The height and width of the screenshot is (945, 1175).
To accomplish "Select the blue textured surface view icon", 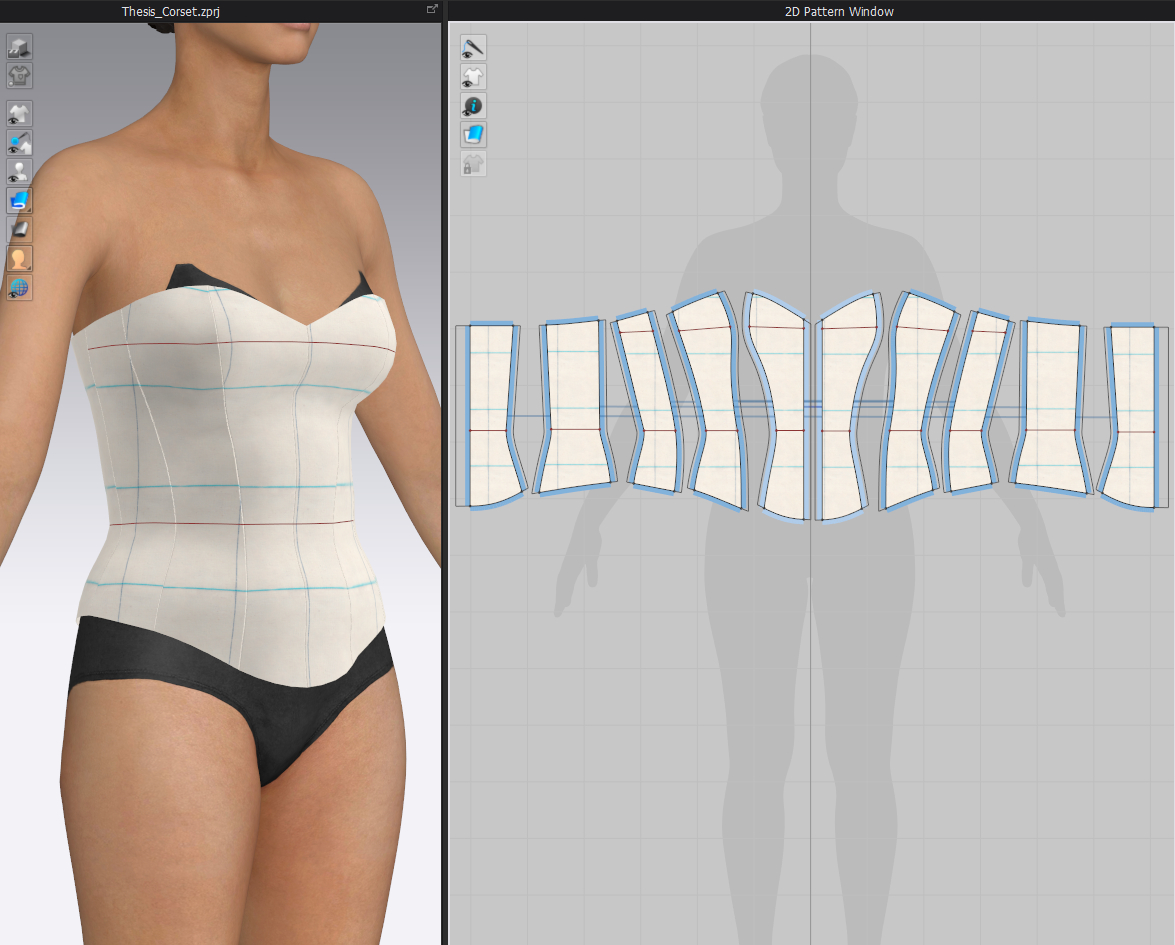I will [18, 199].
